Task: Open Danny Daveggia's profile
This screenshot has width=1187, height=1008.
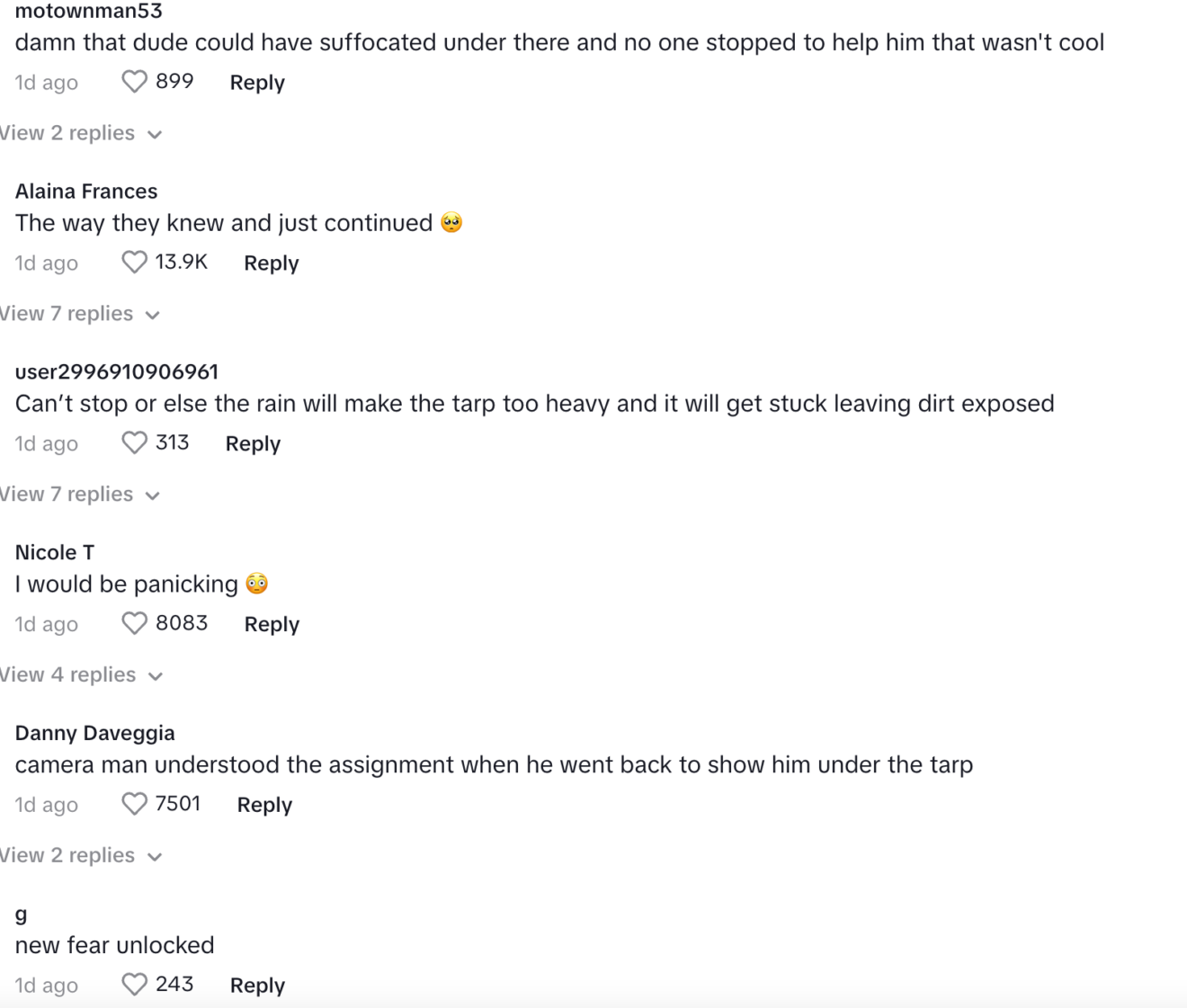Action: (95, 733)
